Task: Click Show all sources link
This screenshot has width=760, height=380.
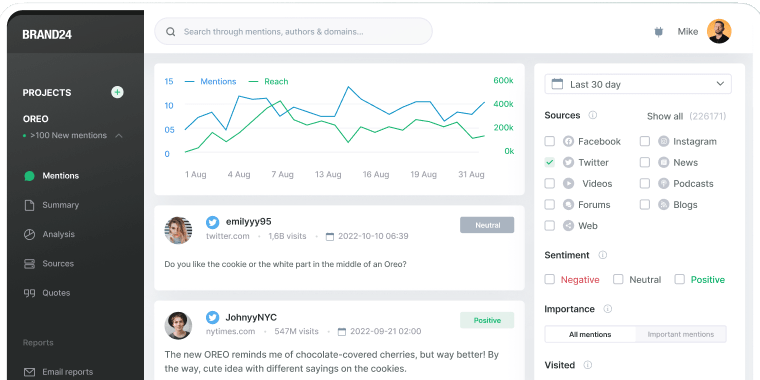Action: pyautogui.click(x=665, y=116)
